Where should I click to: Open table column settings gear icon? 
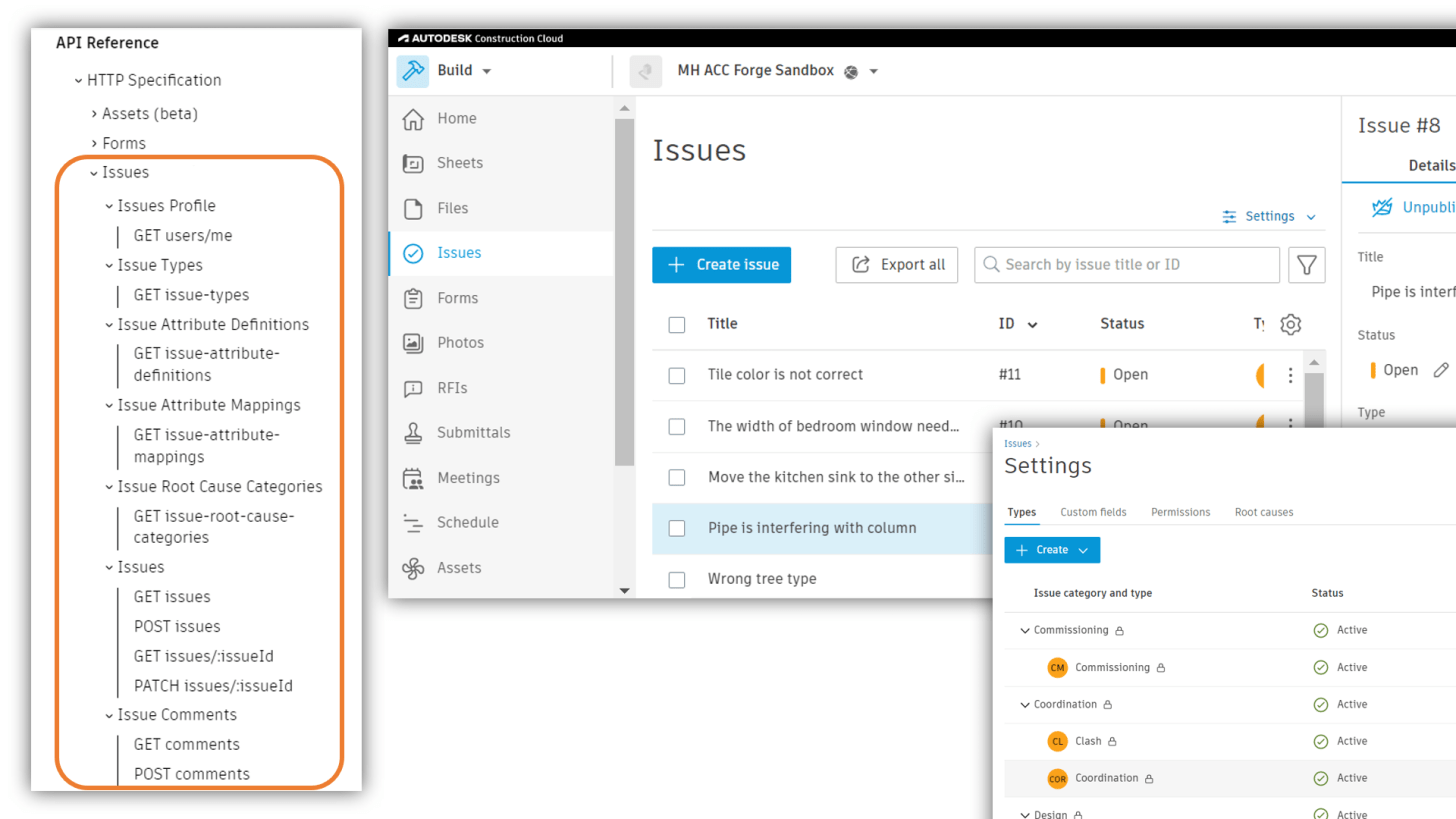1290,324
